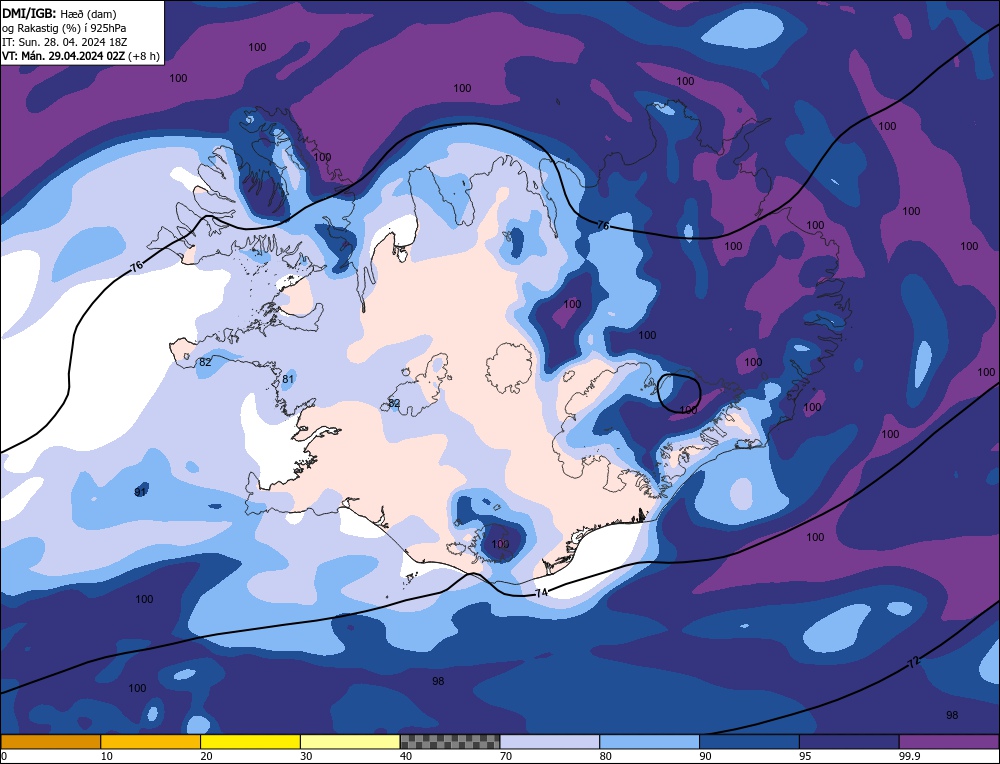Click the '70' tick label on the legend
This screenshot has height=764, width=1000.
click(506, 756)
